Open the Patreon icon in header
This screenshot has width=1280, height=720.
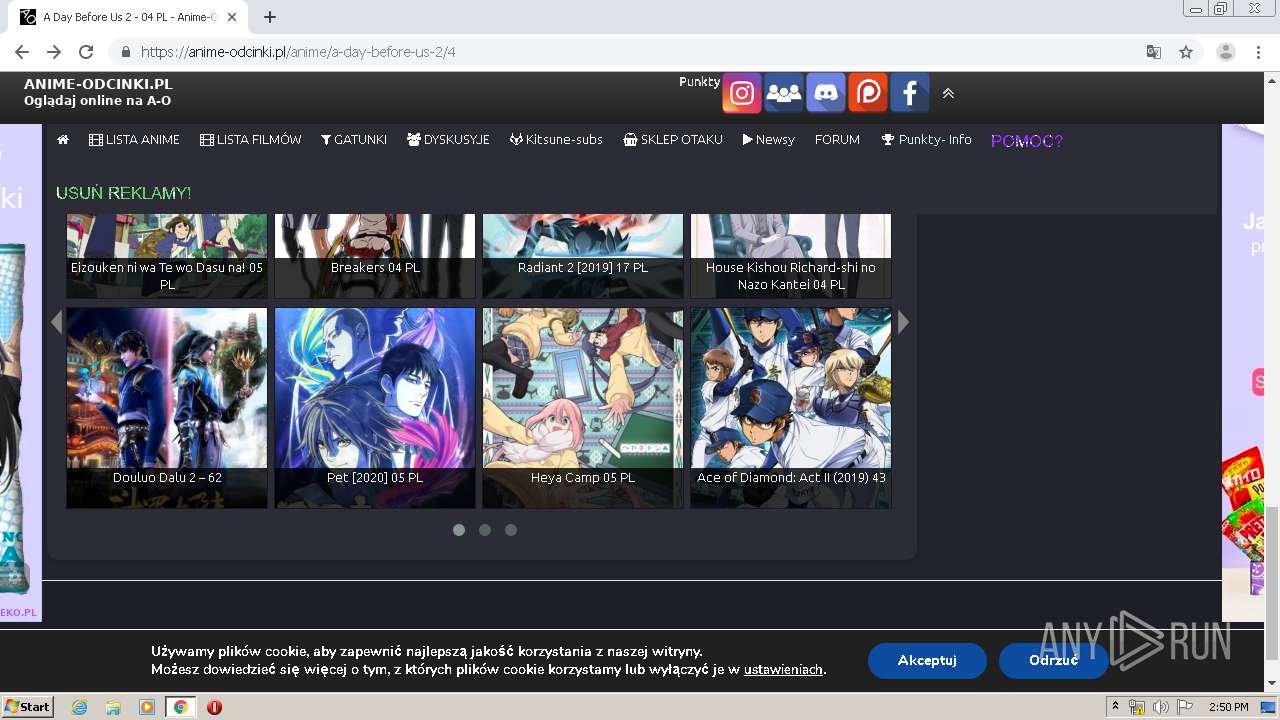(x=868, y=93)
